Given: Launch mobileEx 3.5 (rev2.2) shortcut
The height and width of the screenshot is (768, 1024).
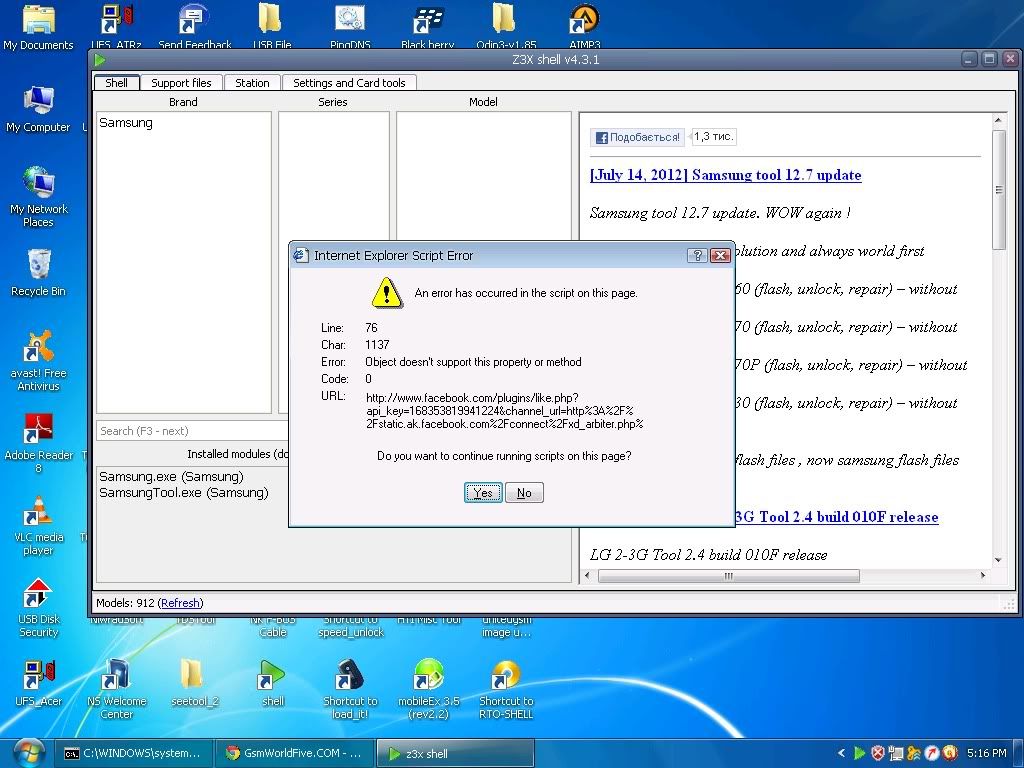Looking at the screenshot, I should point(428,689).
